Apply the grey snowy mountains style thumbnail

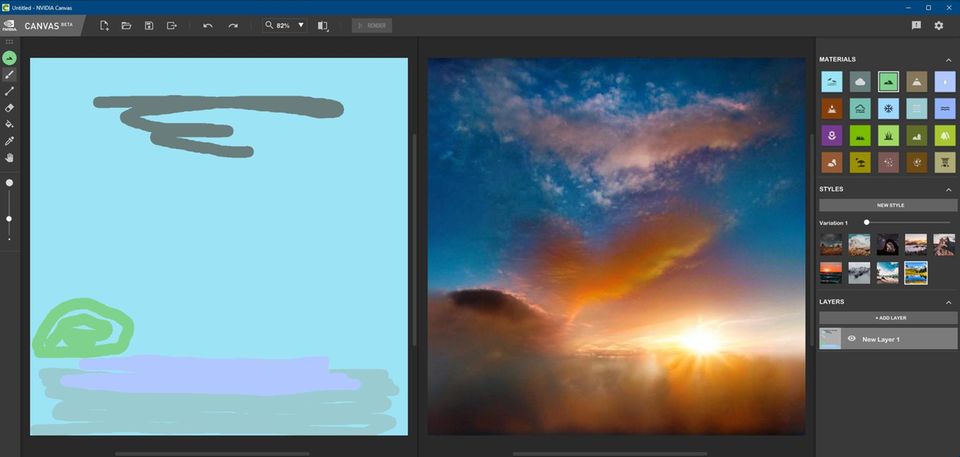859,273
